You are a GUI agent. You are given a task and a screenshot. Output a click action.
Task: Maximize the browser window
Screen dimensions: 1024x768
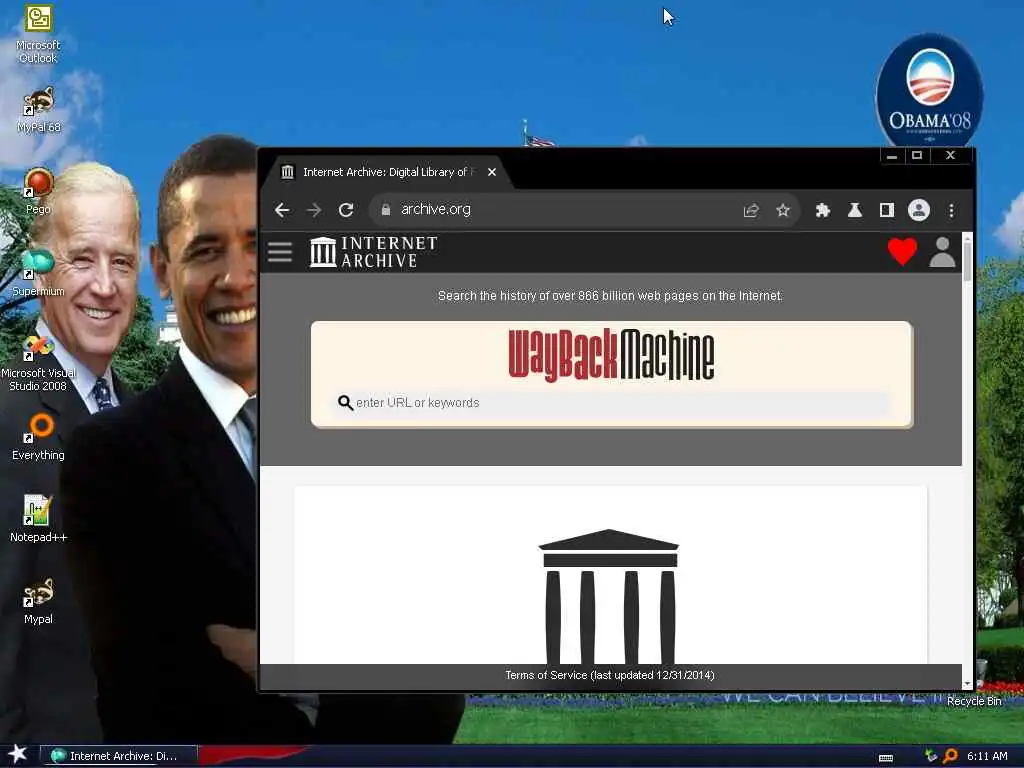click(x=917, y=155)
